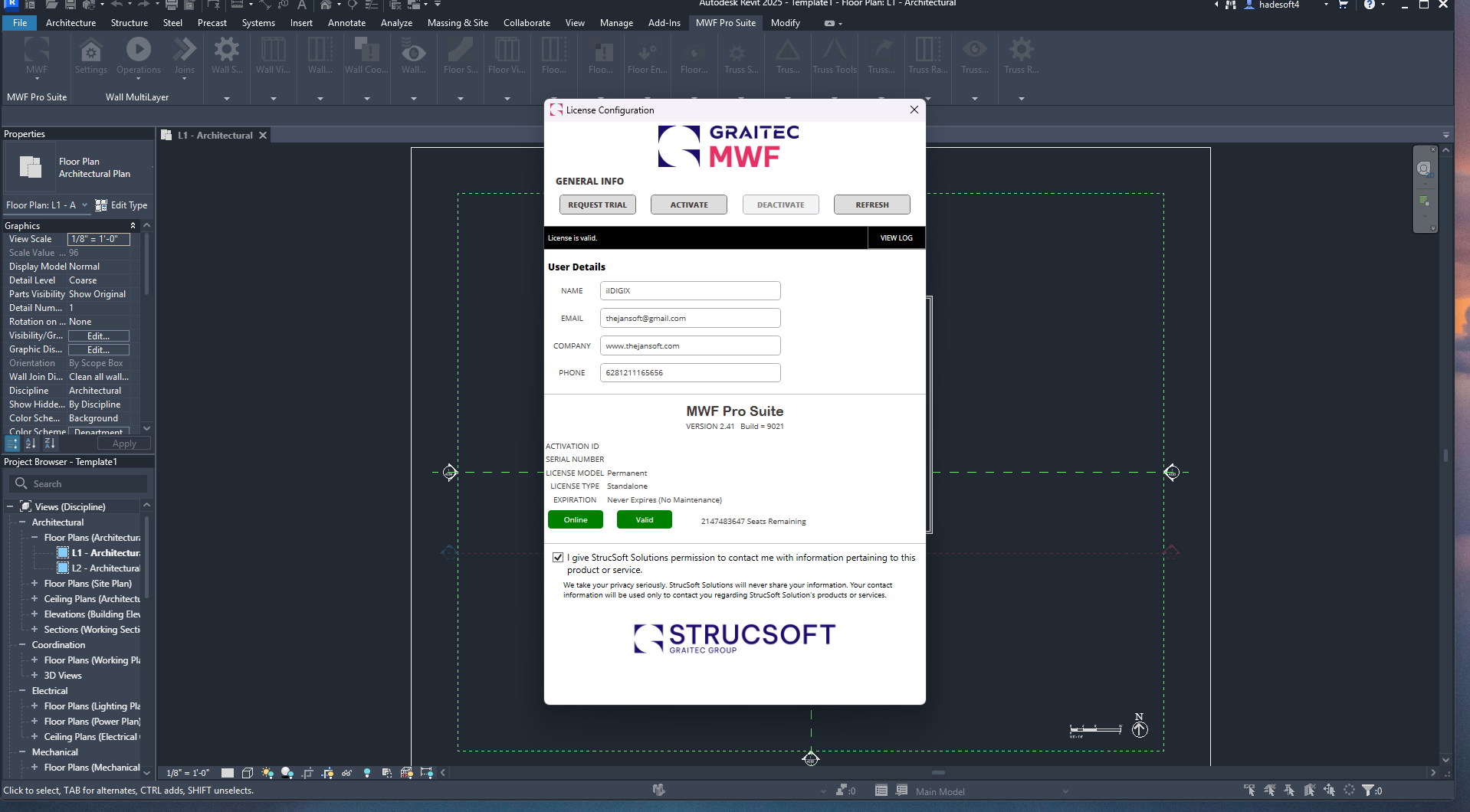Expand the 3D Views tree node
This screenshot has width=1470, height=812.
[34, 675]
